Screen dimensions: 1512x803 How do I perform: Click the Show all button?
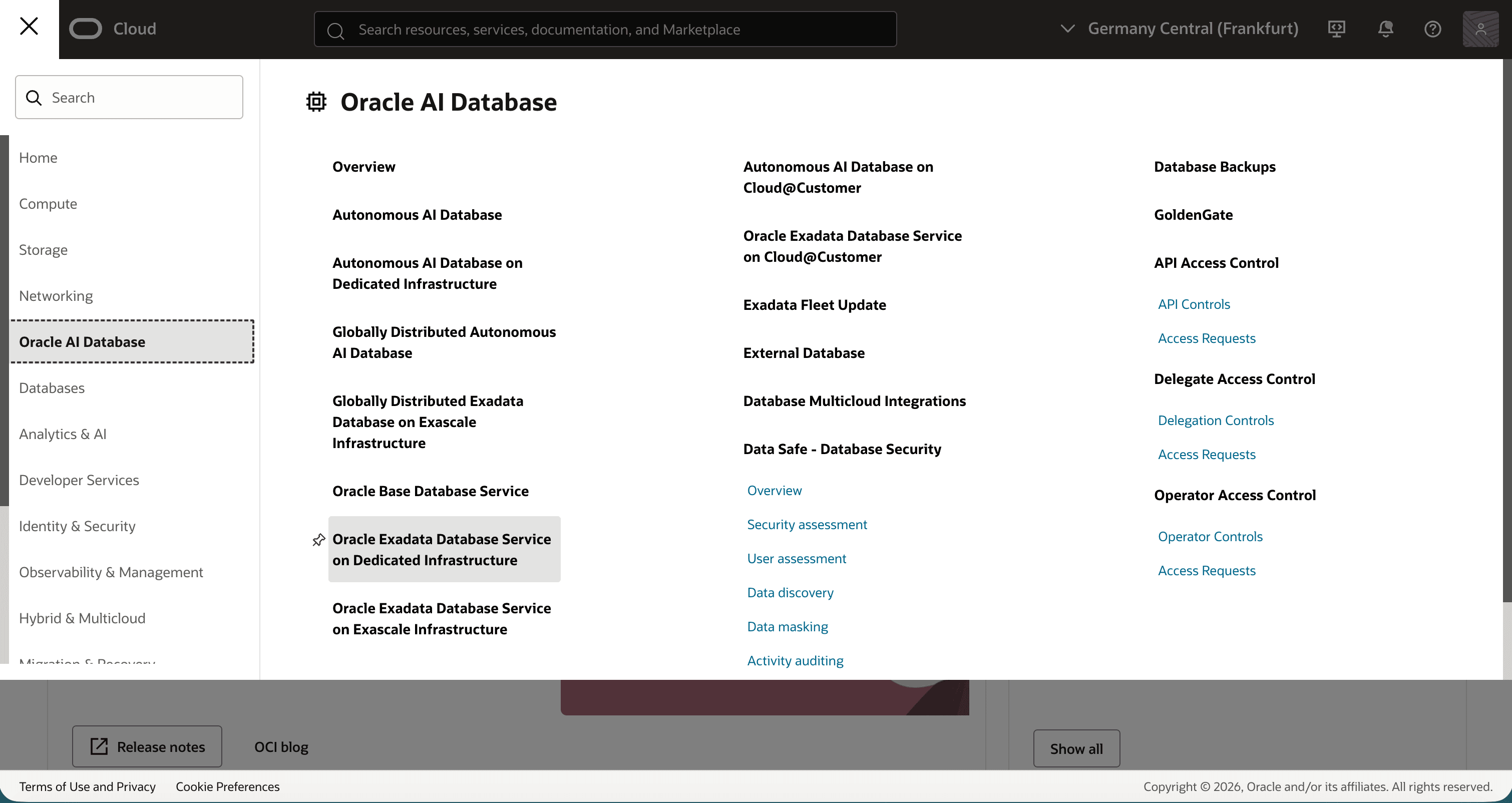[1076, 748]
